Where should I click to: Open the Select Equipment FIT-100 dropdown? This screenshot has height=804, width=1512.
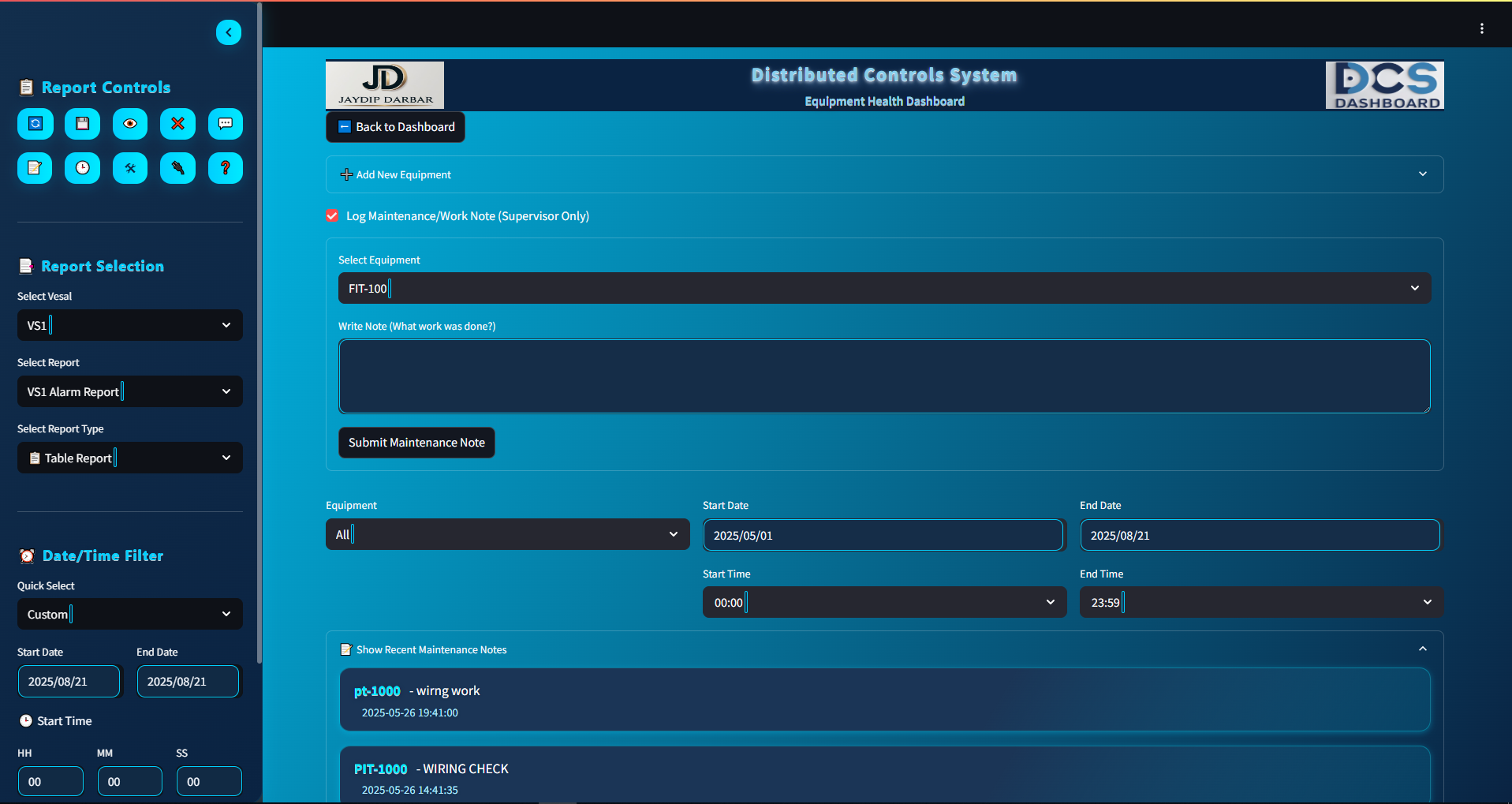883,289
